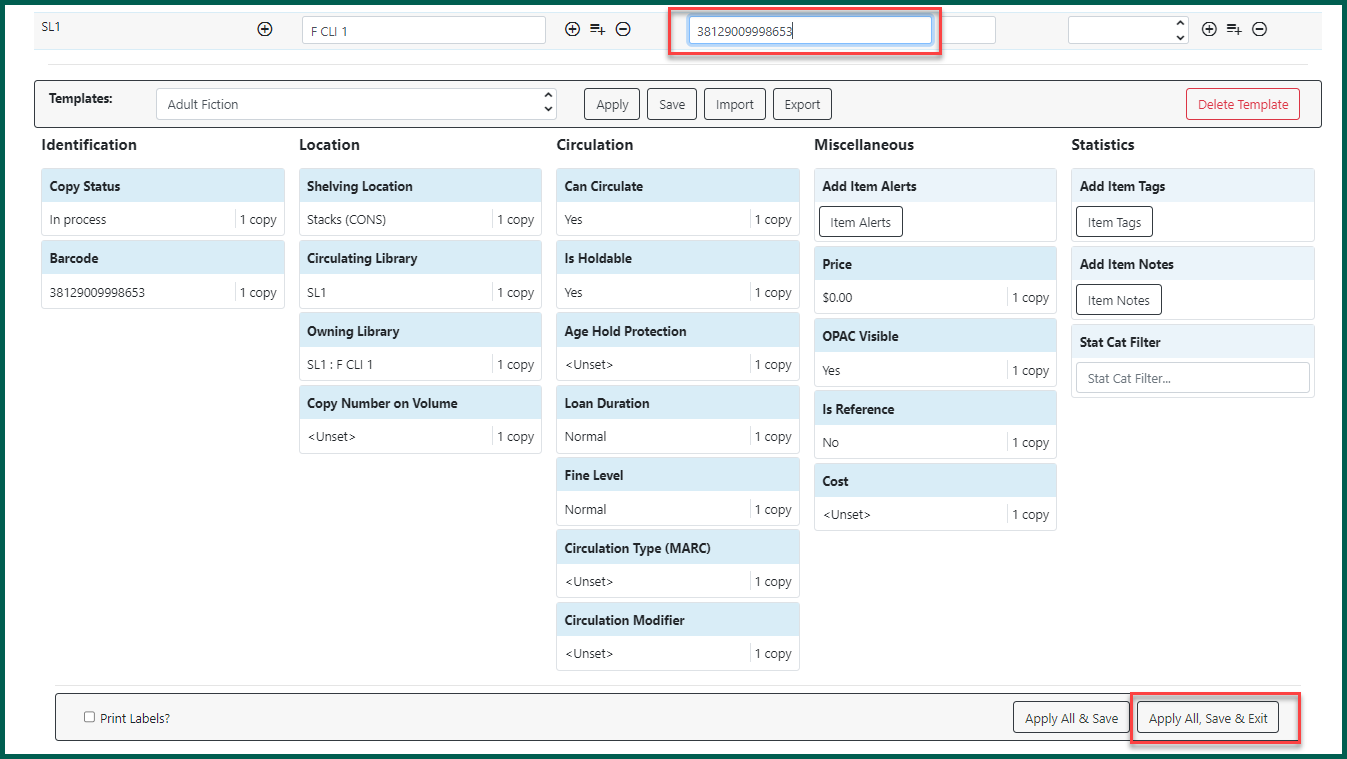This screenshot has height=759, width=1347.
Task: Click the Copy Status header
Action: pos(163,186)
